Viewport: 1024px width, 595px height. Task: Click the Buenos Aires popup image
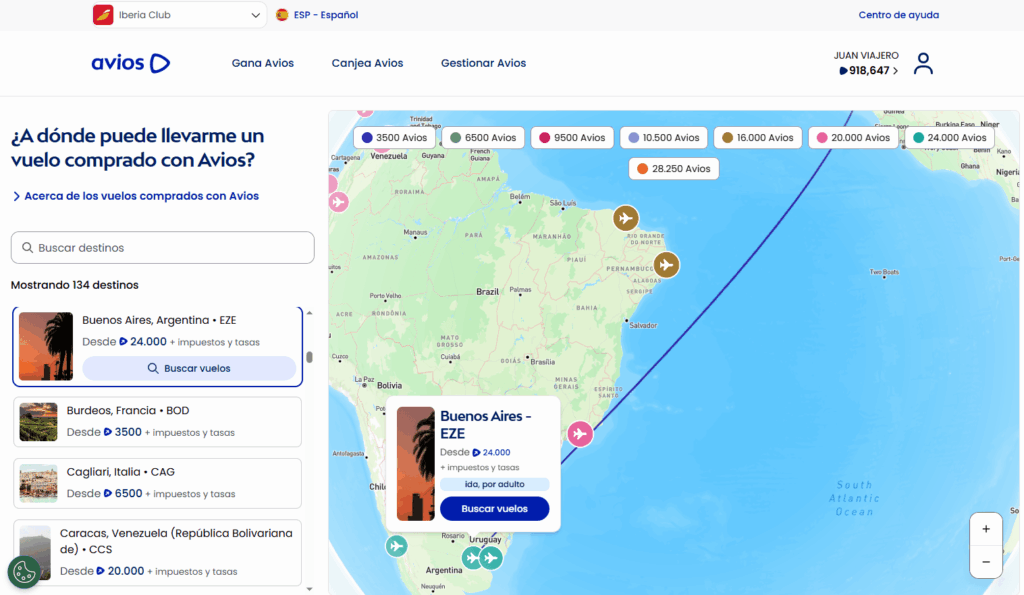coord(415,464)
